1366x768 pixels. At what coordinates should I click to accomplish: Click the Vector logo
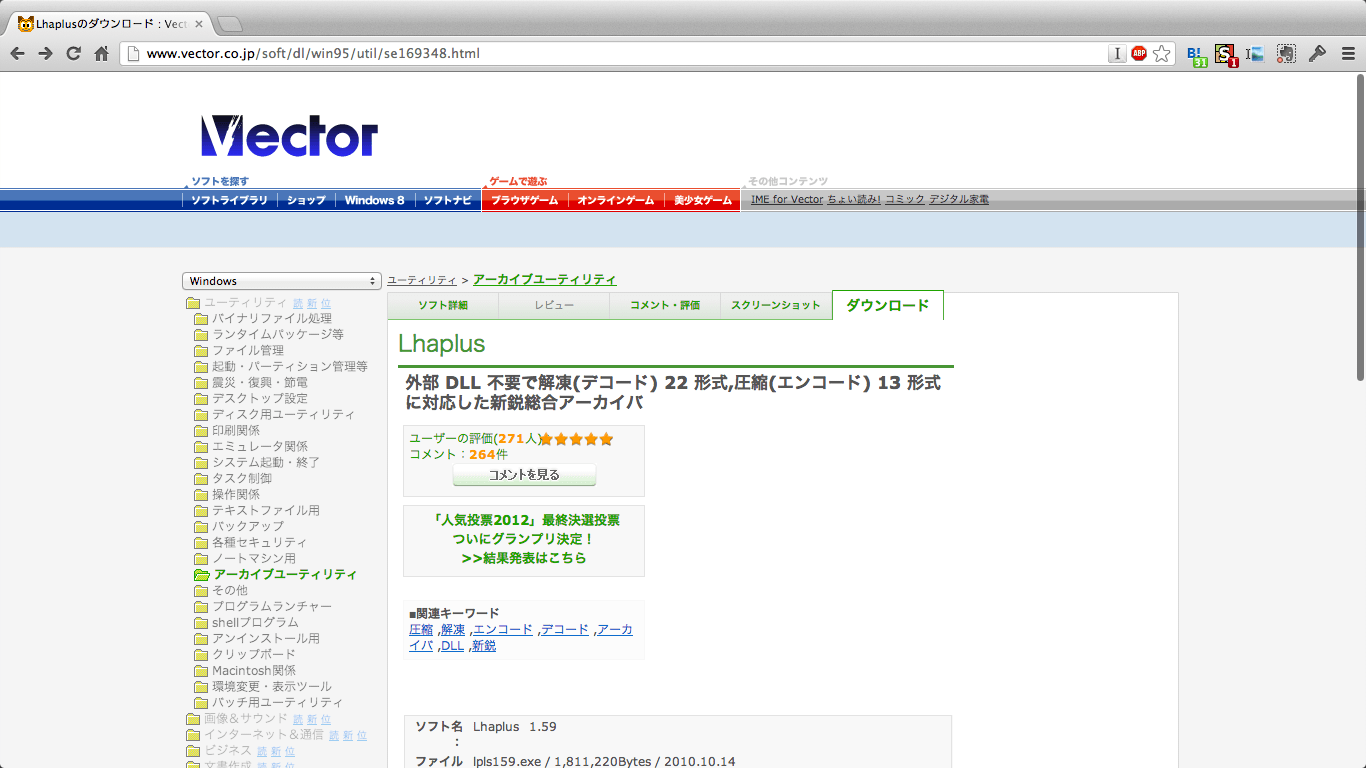[x=289, y=136]
